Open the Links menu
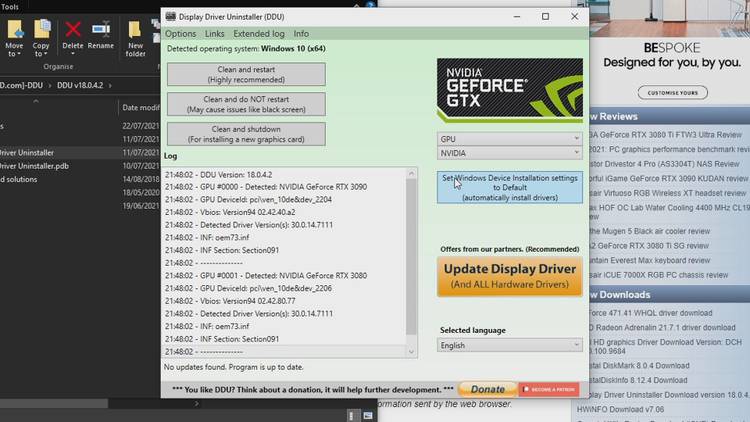This screenshot has height=422, width=750. [x=215, y=34]
